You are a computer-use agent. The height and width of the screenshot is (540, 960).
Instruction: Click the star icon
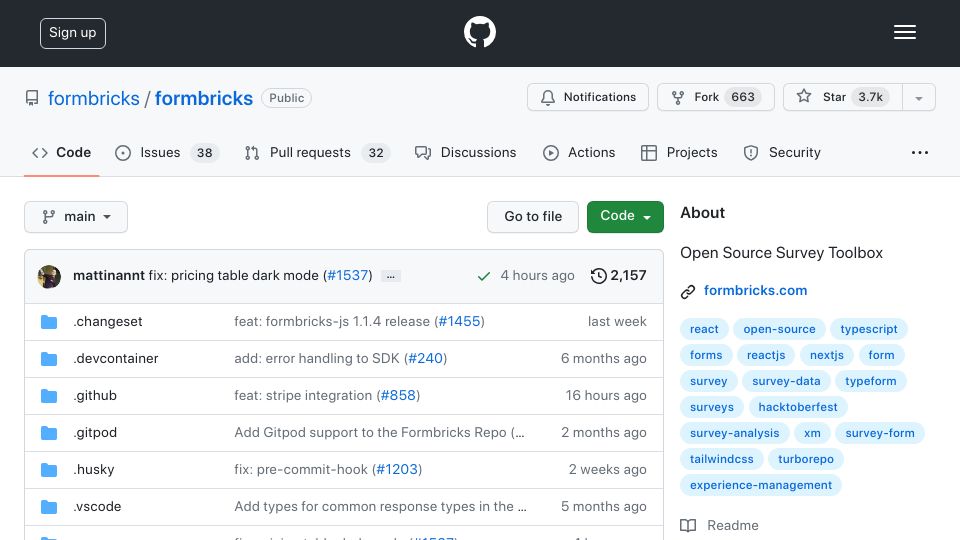[804, 97]
